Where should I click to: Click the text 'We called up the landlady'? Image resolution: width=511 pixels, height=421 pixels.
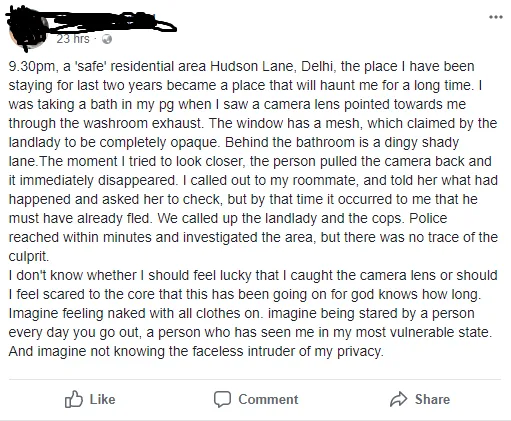238,219
